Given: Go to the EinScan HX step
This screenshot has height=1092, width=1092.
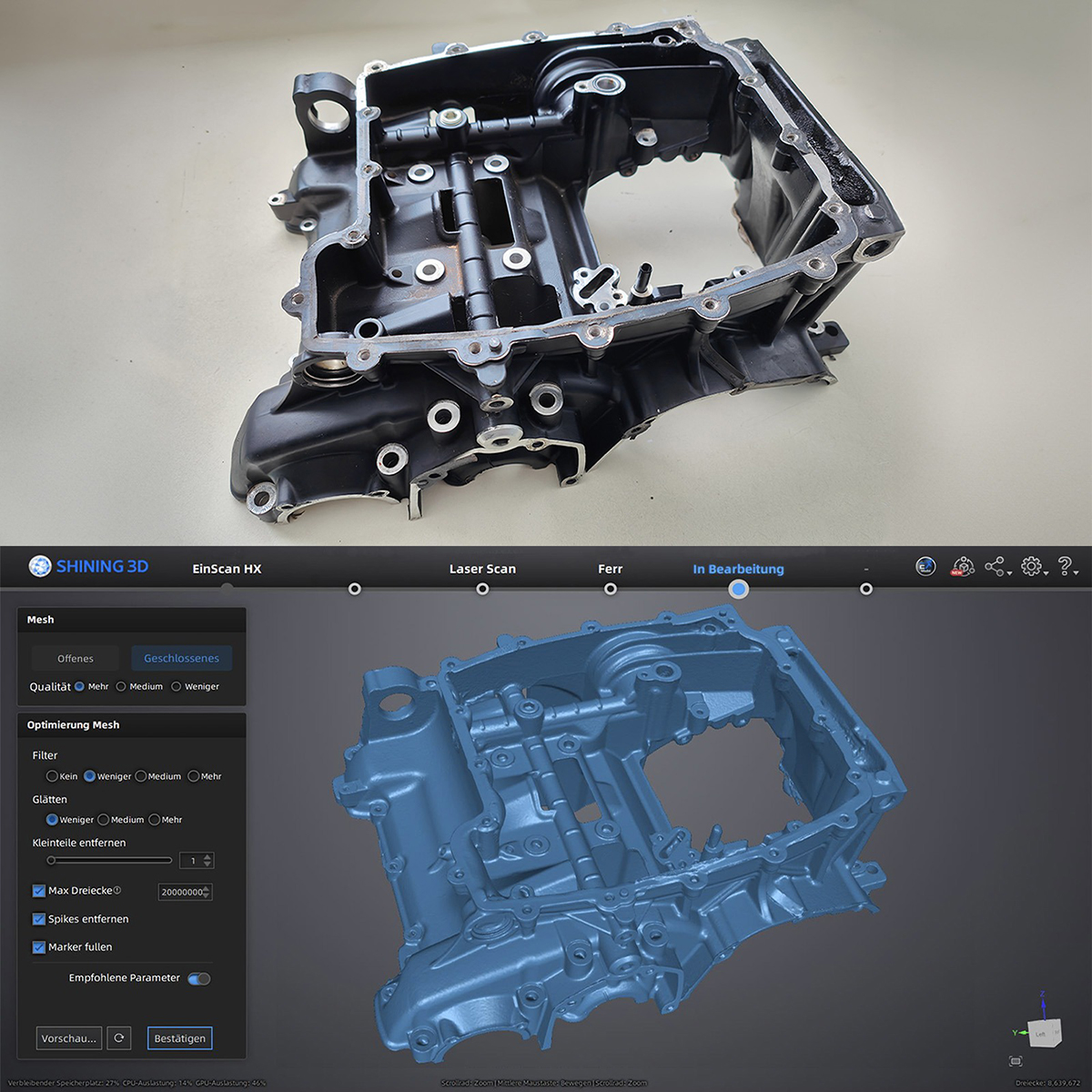Looking at the screenshot, I should coord(227,569).
